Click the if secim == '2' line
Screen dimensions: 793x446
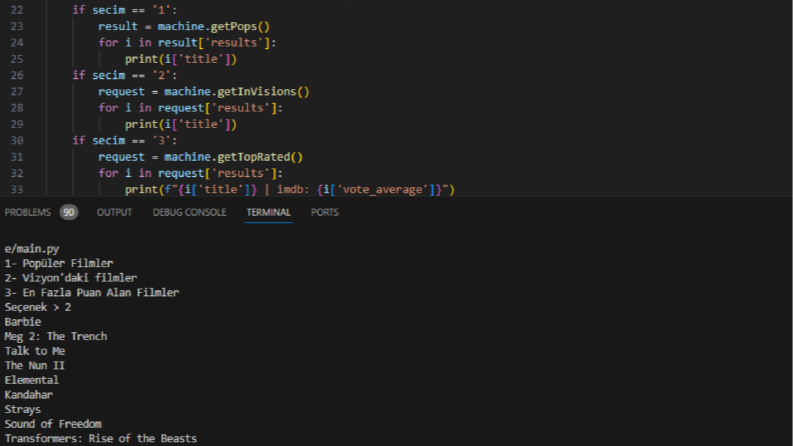(124, 75)
